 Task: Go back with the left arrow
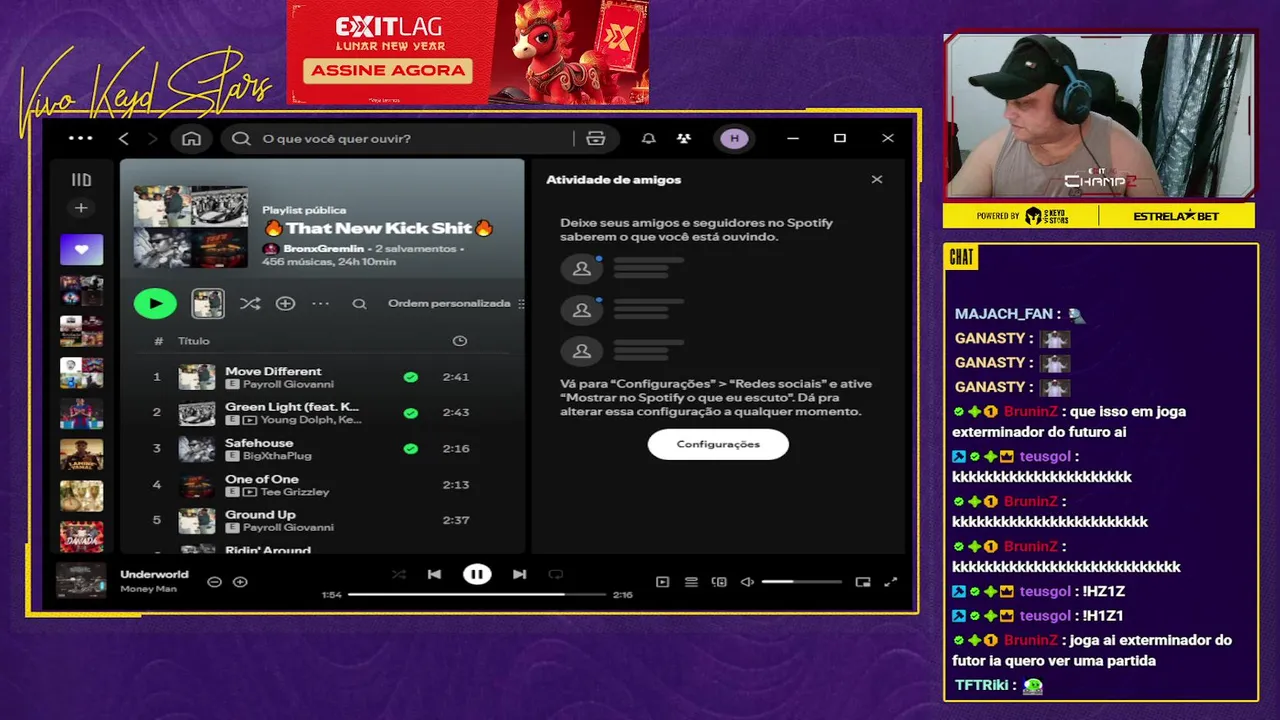click(x=124, y=138)
